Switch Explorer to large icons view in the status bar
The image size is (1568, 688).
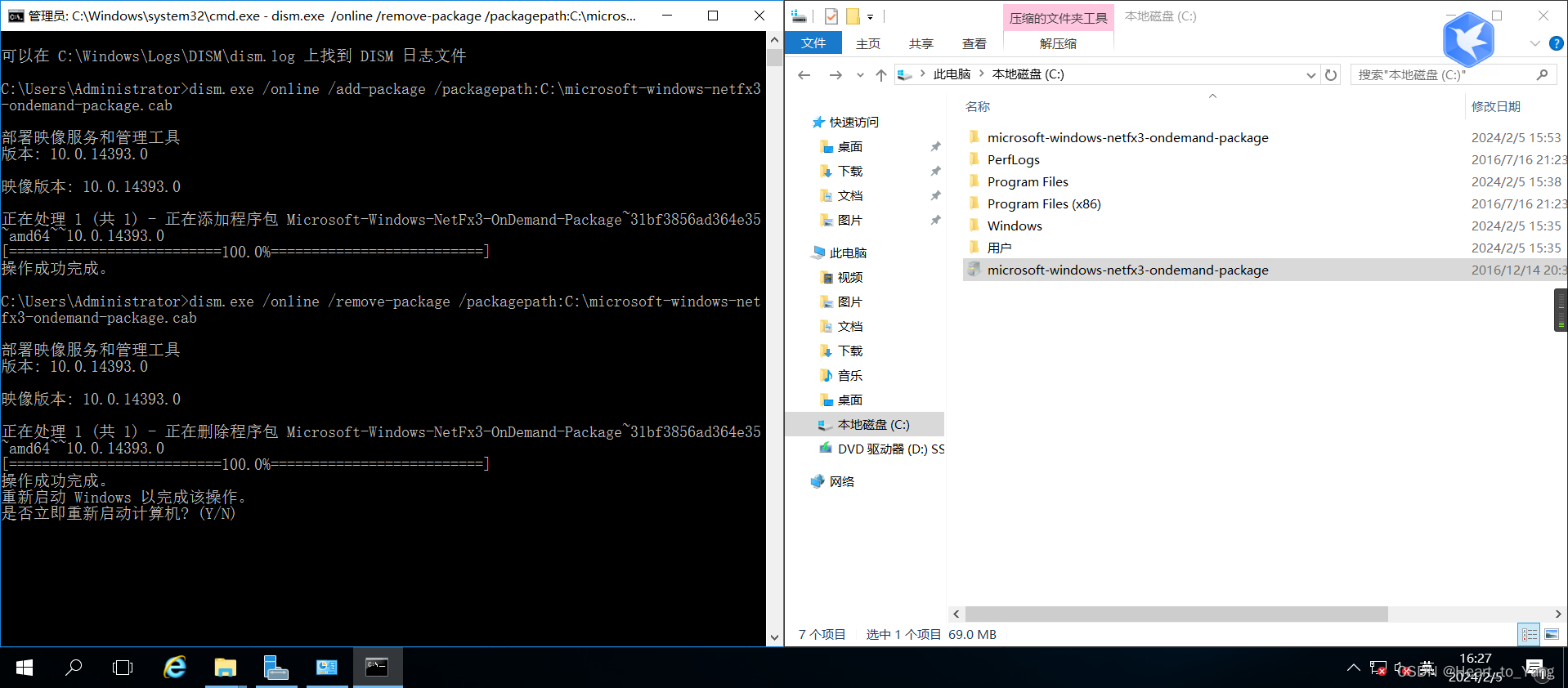point(1552,634)
